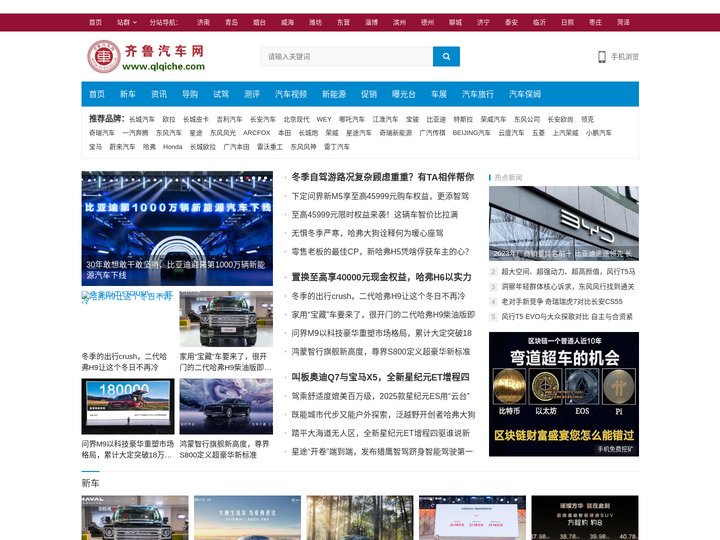Select the ARCFOX brand link
Image resolution: width=720 pixels, height=540 pixels.
(x=257, y=133)
